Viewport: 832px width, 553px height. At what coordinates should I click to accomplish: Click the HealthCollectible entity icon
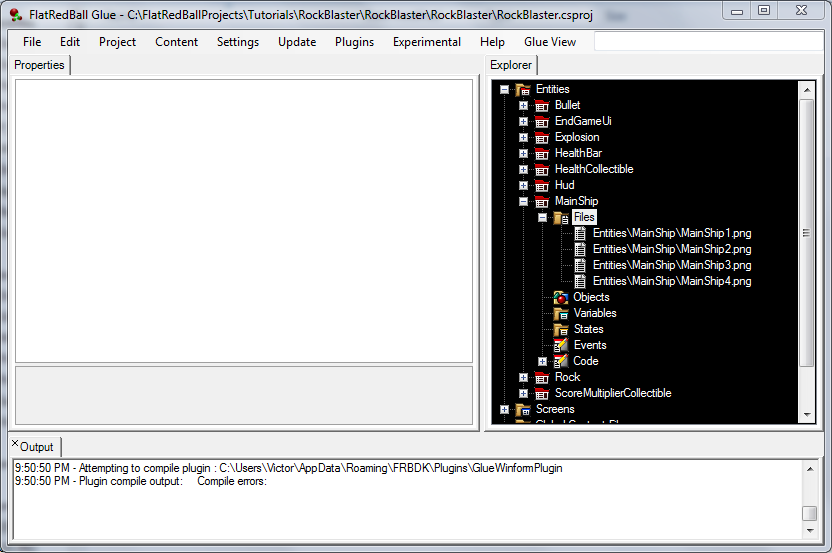[x=542, y=169]
